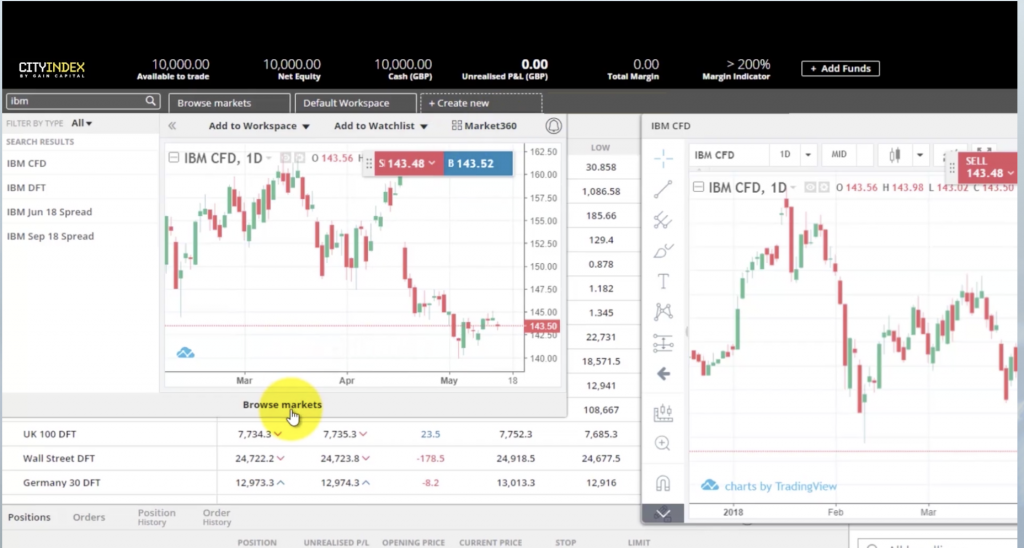Image resolution: width=1024 pixels, height=548 pixels.
Task: Expand sell price dropdown on S 143.48
Action: point(432,163)
